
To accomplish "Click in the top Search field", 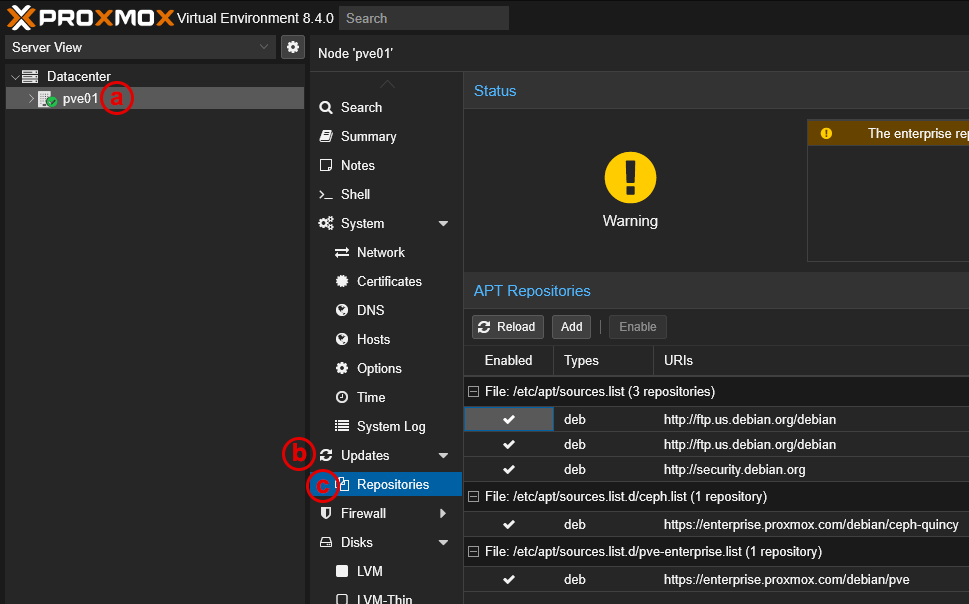I will 423,18.
